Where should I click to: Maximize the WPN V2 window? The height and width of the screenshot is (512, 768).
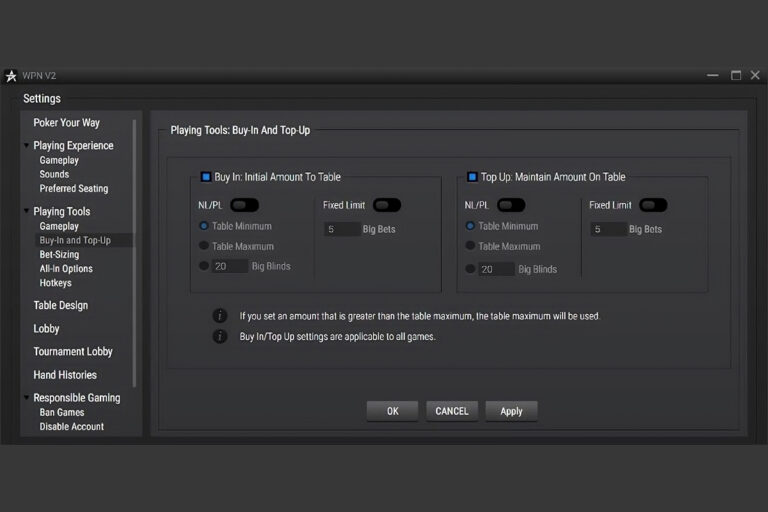coord(736,75)
